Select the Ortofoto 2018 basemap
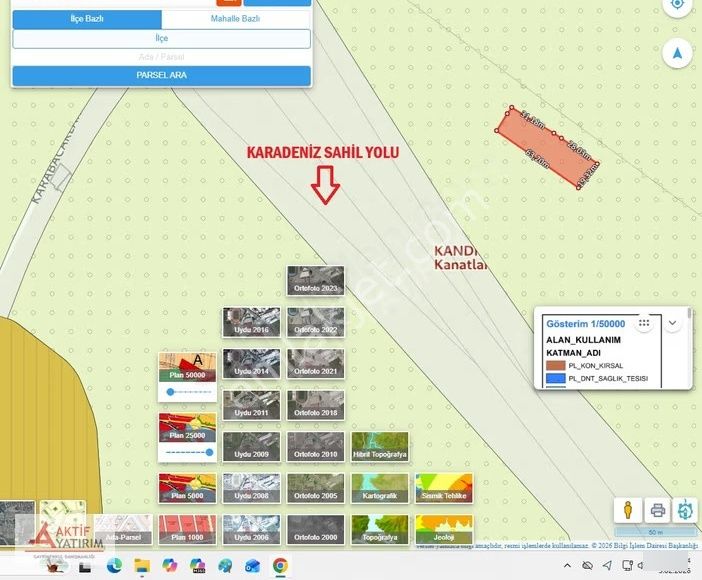The image size is (702, 580). (x=316, y=405)
